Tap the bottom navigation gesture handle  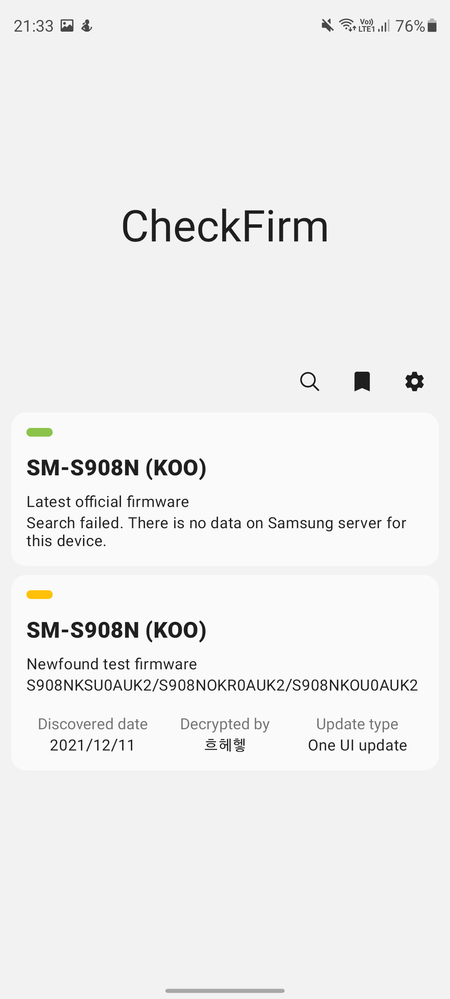click(225, 991)
